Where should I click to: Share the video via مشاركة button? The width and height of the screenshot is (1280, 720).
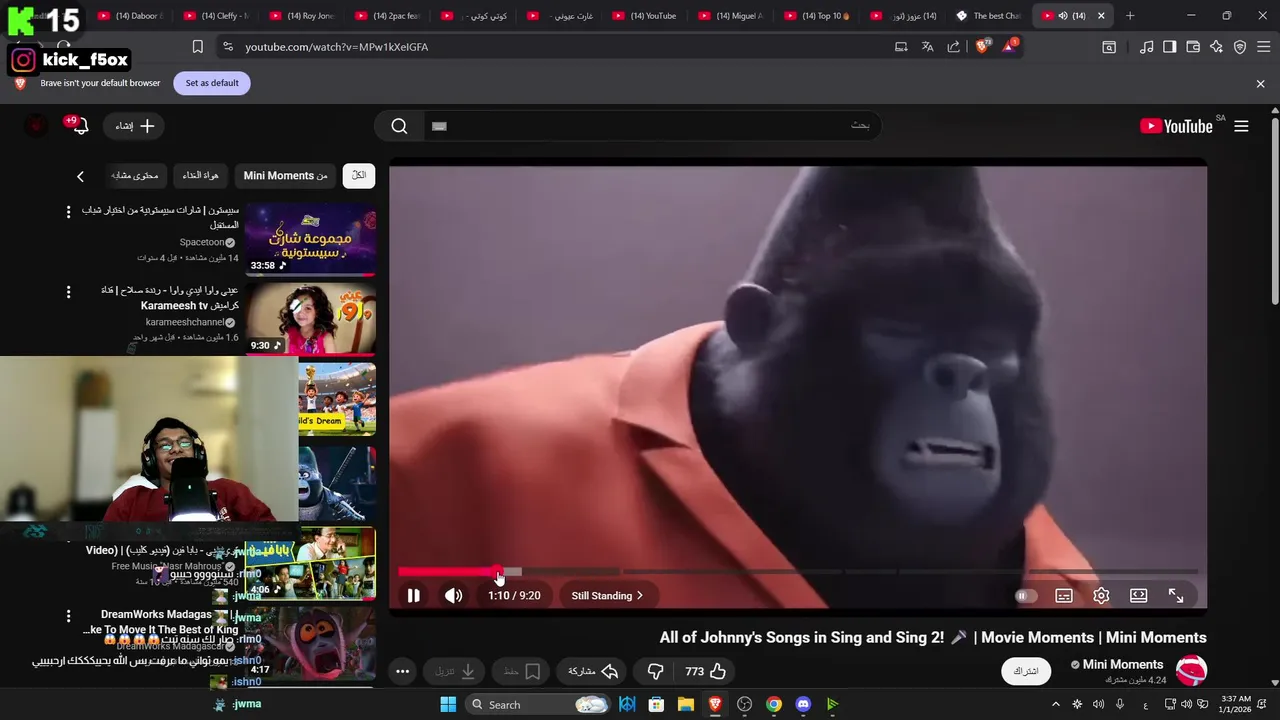(x=593, y=671)
